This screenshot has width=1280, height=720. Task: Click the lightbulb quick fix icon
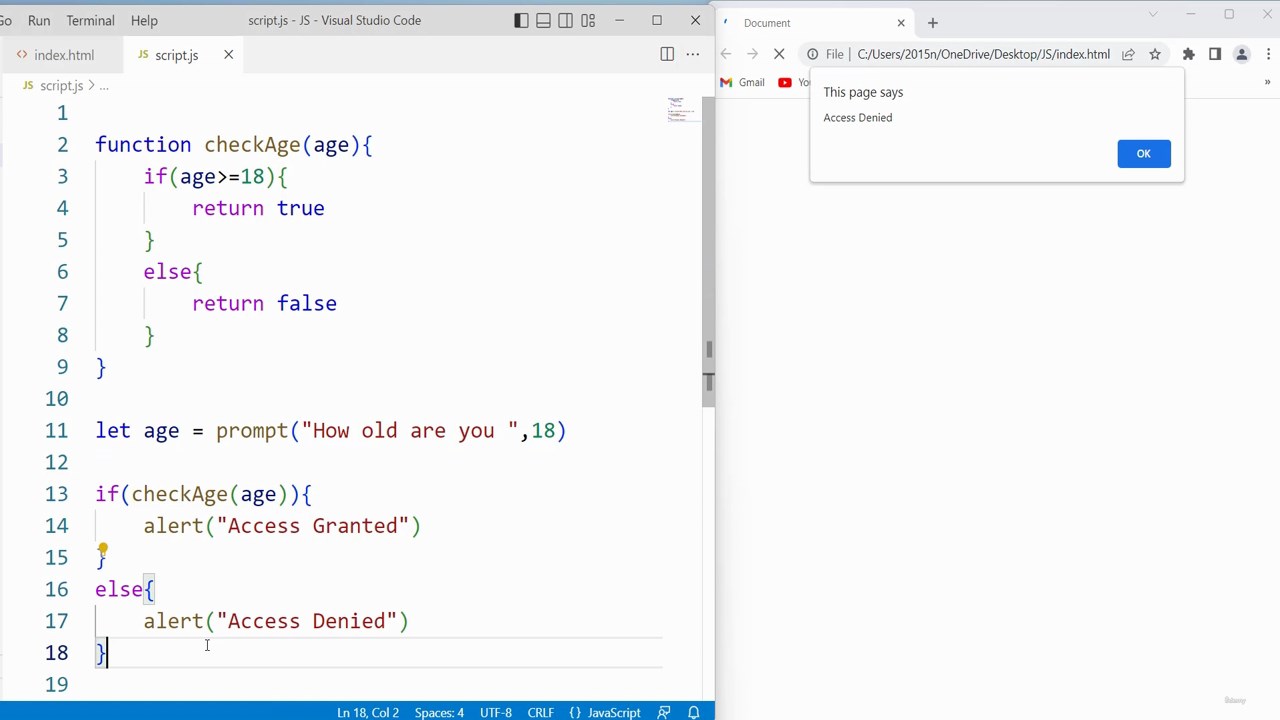[x=102, y=550]
